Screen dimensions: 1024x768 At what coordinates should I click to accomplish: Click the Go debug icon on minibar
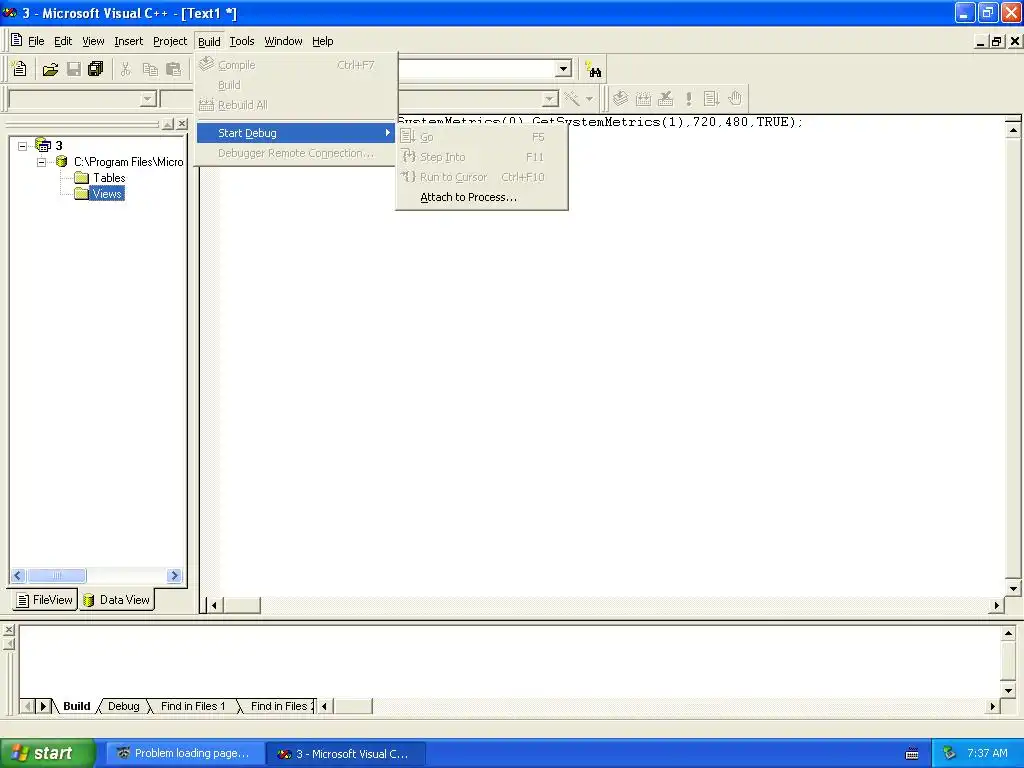[711, 99]
